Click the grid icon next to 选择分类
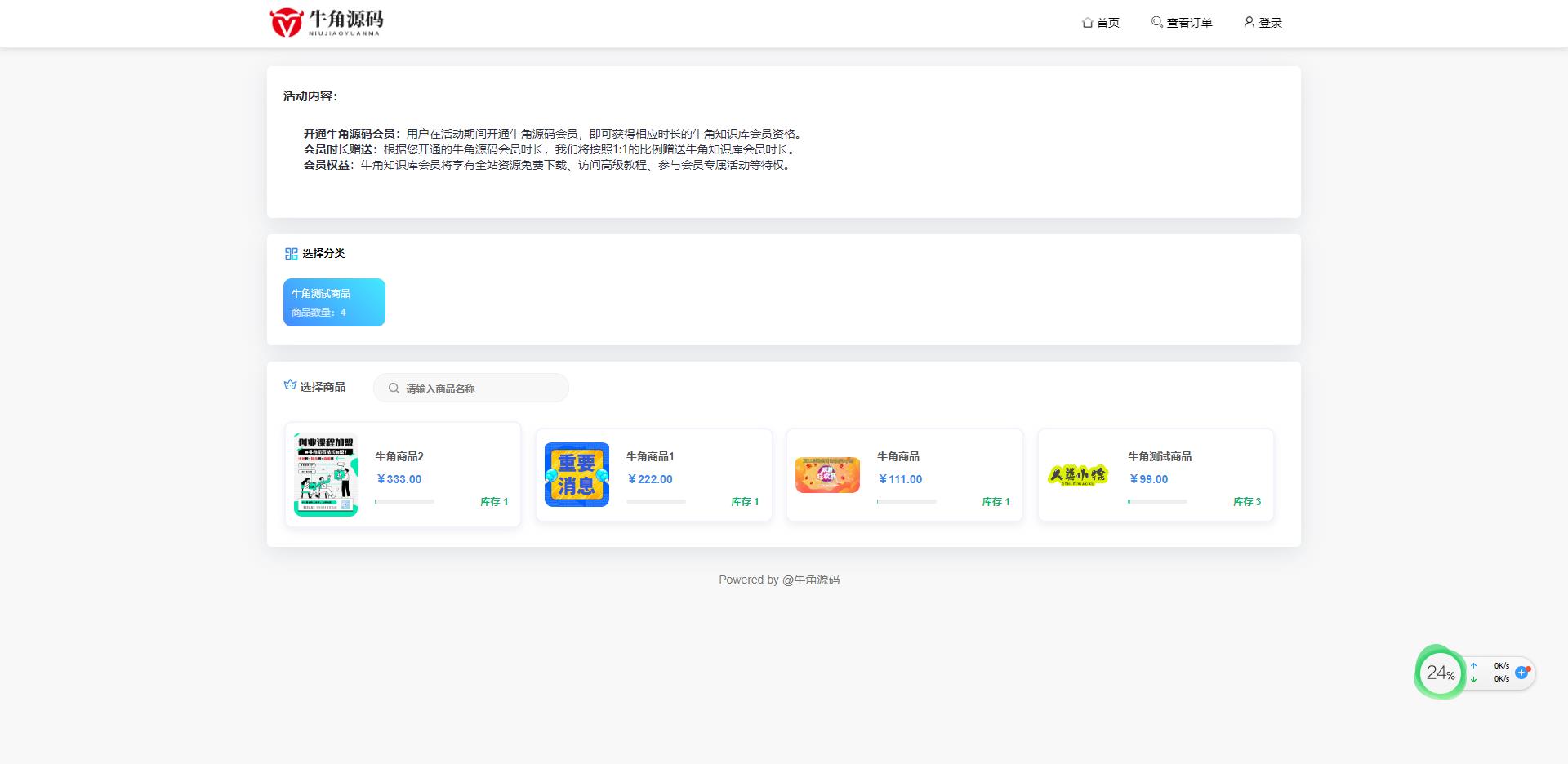1568x764 pixels. (x=291, y=254)
